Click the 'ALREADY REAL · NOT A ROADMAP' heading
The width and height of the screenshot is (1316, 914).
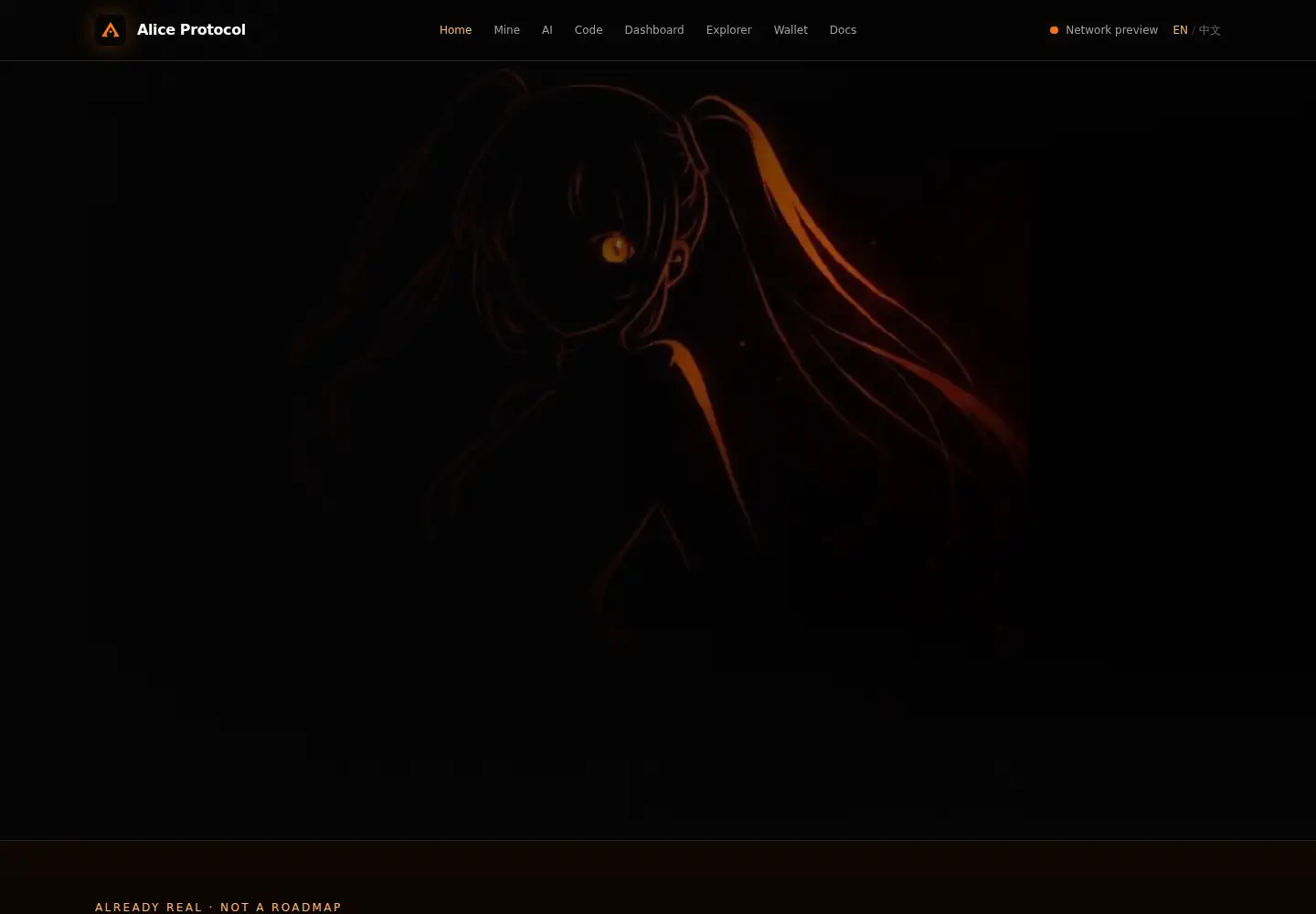pyautogui.click(x=218, y=907)
